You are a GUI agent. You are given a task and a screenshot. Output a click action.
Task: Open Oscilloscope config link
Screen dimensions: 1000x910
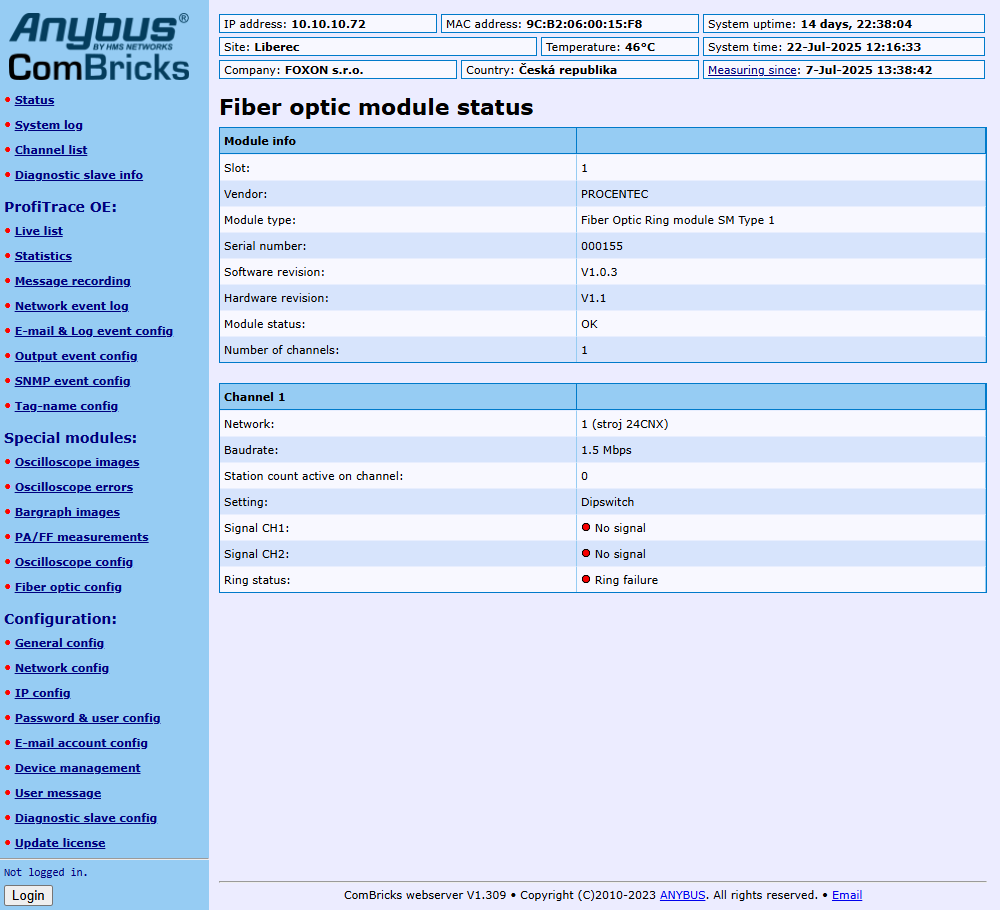[74, 562]
